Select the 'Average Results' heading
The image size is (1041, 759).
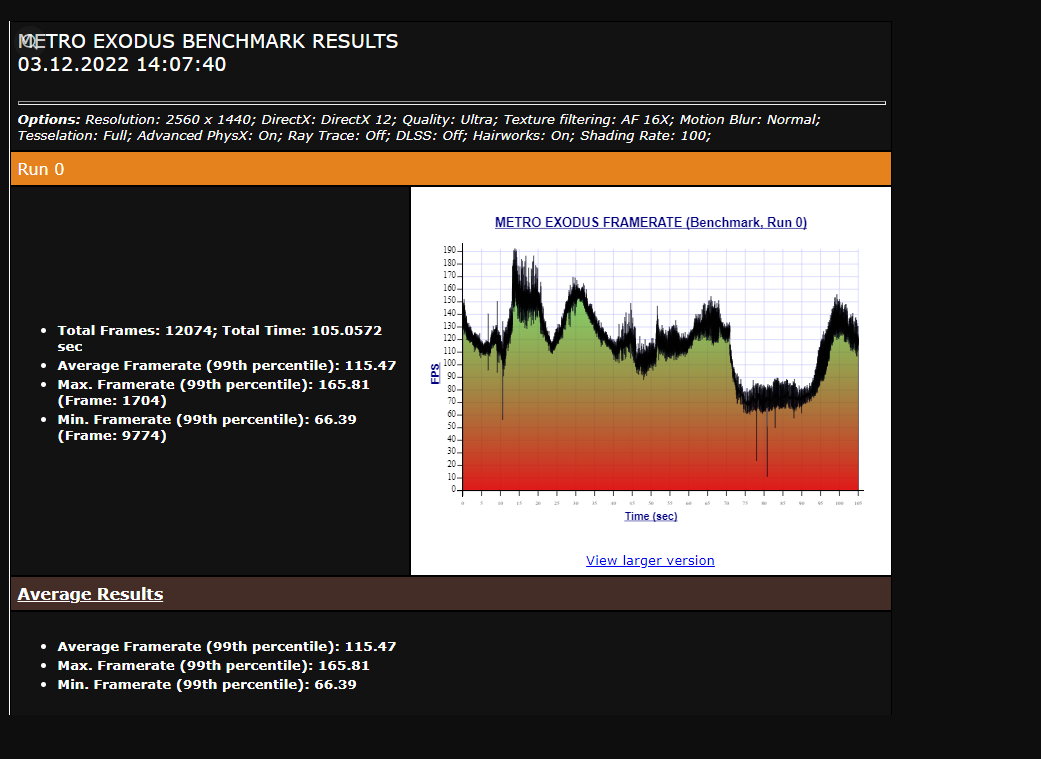click(90, 594)
